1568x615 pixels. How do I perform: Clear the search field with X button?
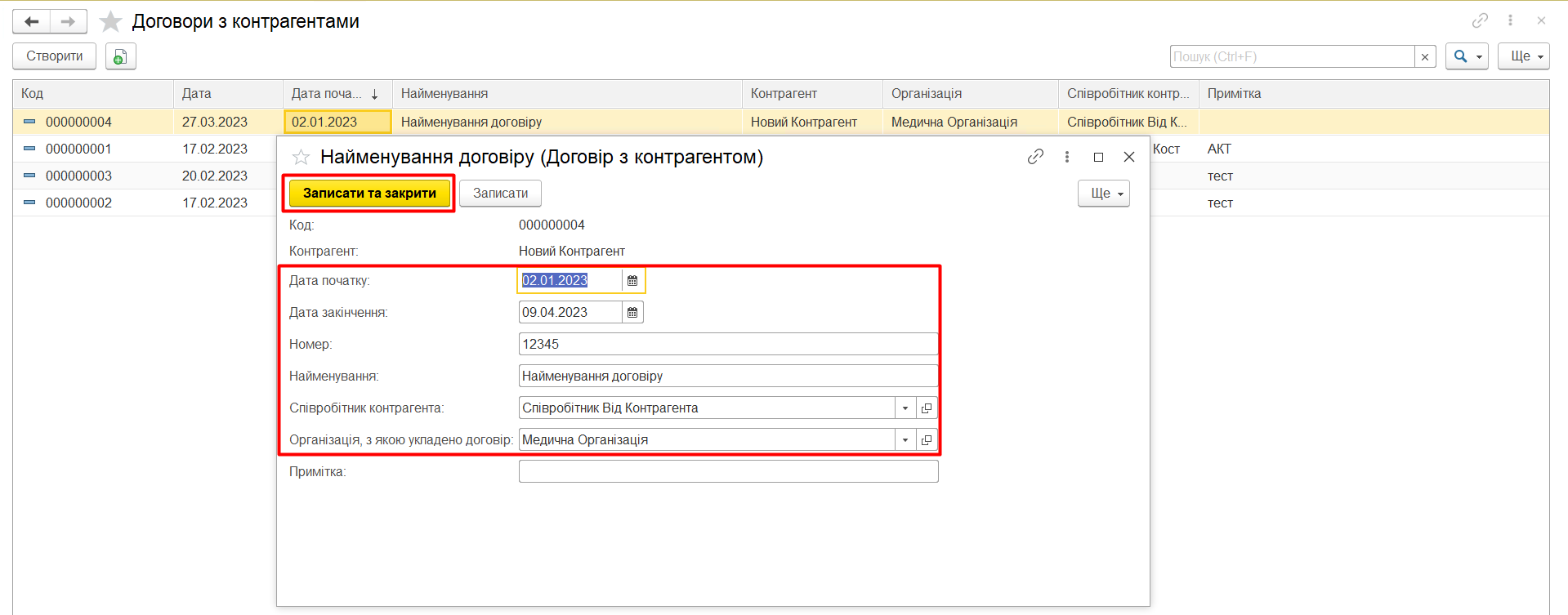click(1425, 57)
